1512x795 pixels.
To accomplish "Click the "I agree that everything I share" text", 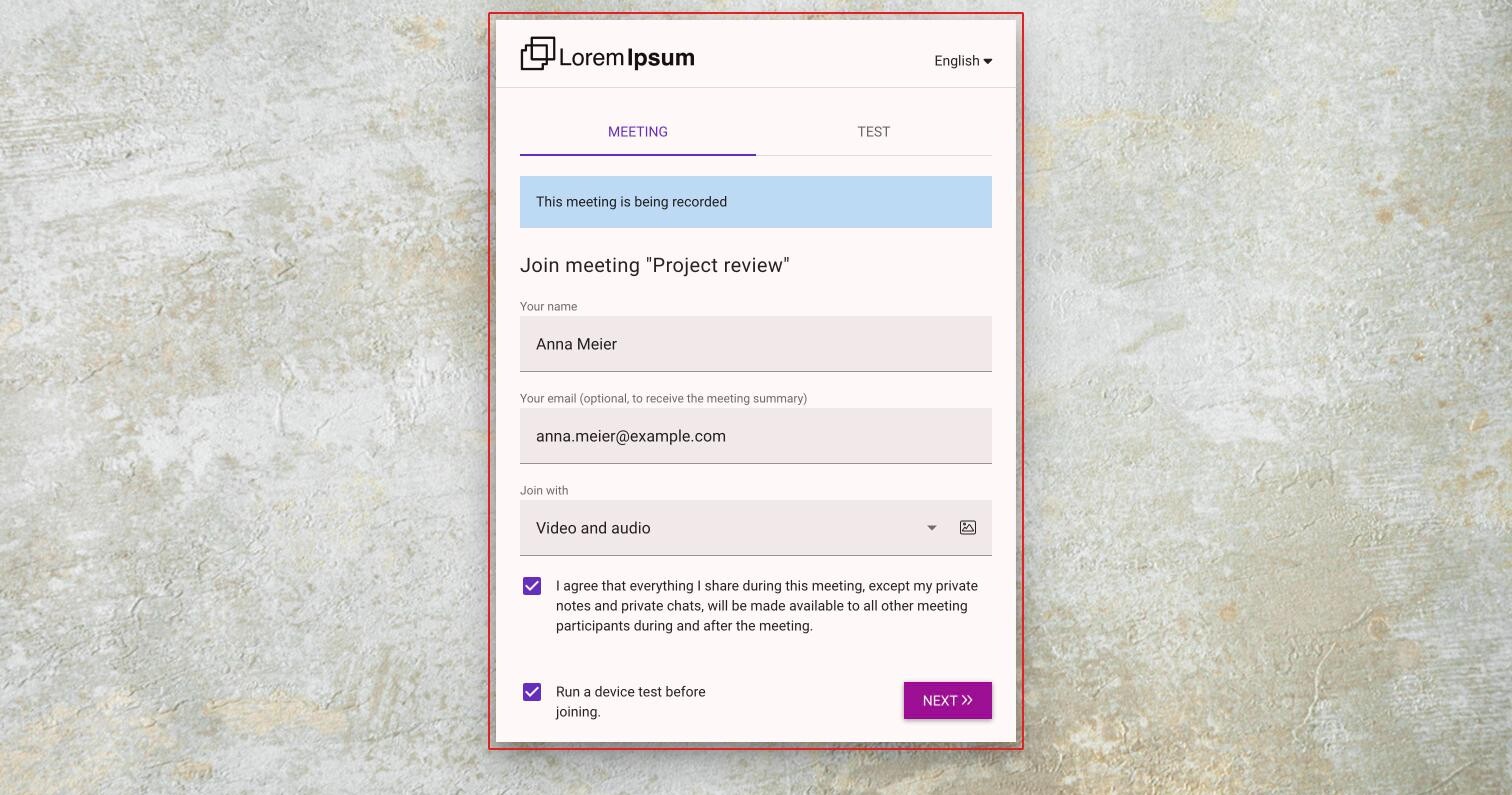I will [767, 606].
